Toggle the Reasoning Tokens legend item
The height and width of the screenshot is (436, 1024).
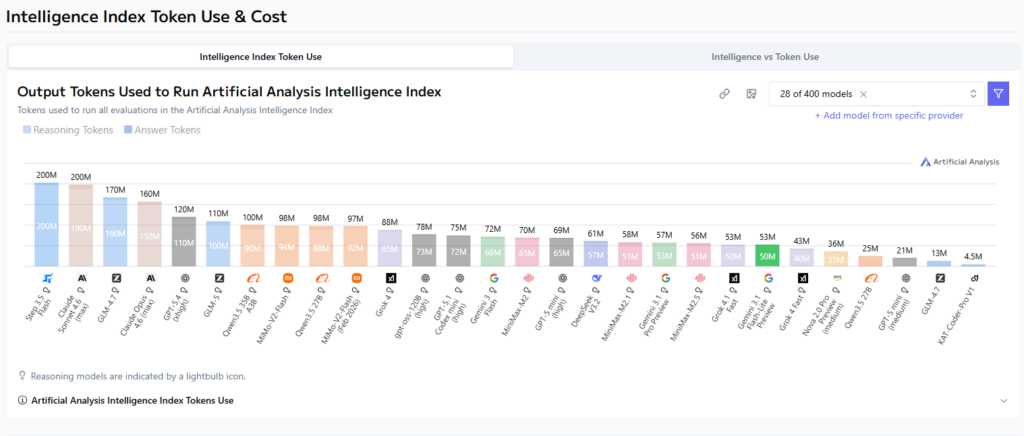tap(67, 130)
